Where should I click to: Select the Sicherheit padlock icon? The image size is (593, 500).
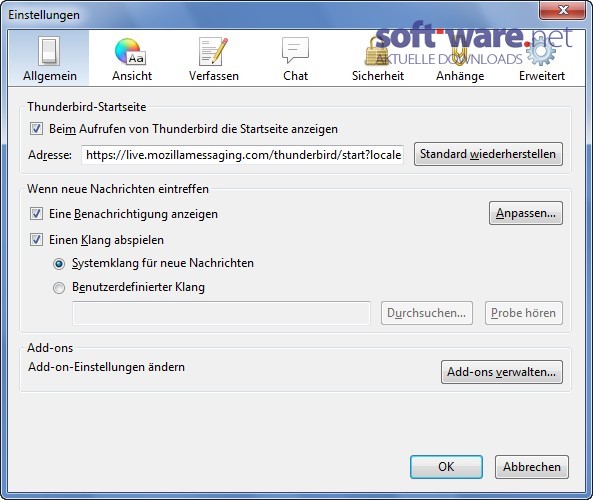(x=377, y=51)
